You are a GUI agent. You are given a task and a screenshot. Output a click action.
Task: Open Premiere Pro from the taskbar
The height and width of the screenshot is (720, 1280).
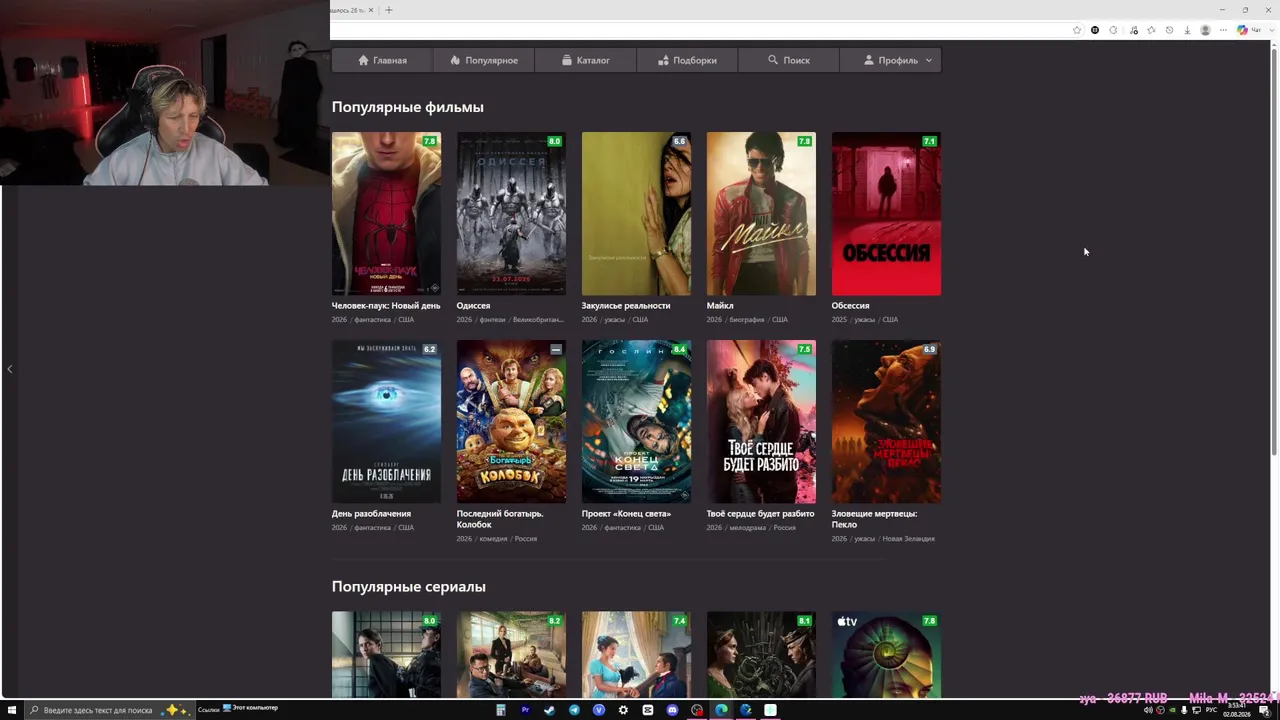(525, 710)
